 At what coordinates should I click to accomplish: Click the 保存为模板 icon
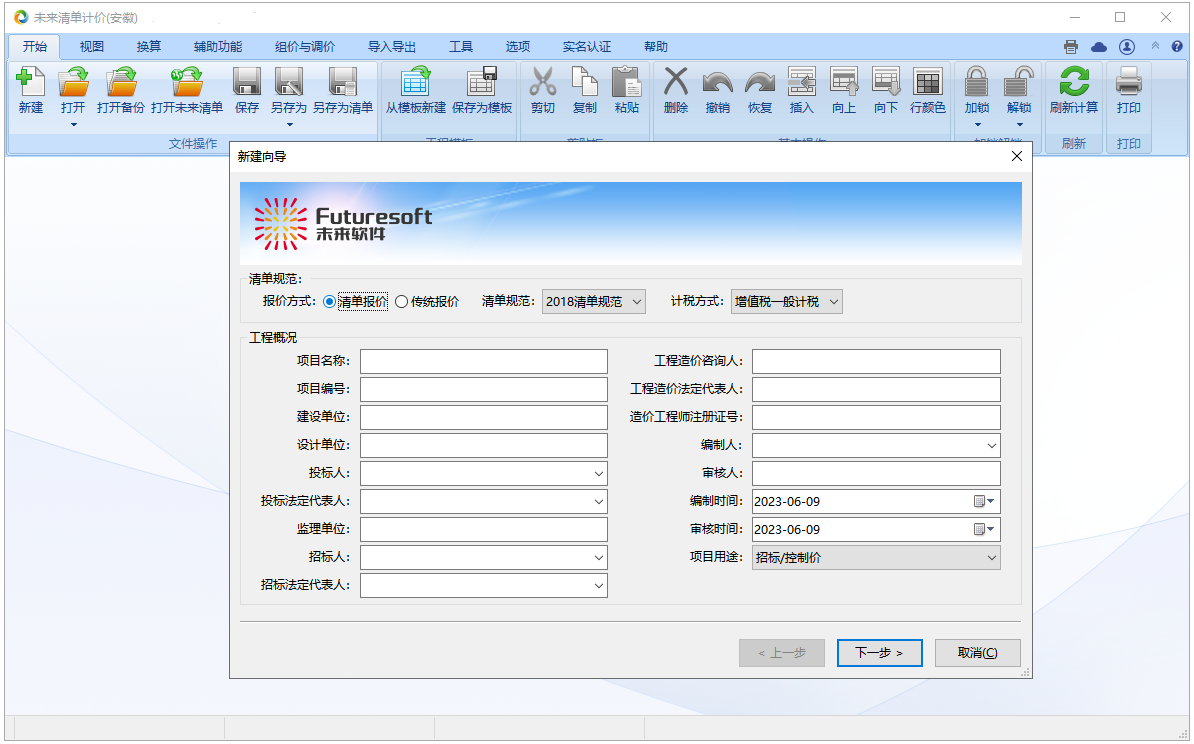[x=482, y=82]
